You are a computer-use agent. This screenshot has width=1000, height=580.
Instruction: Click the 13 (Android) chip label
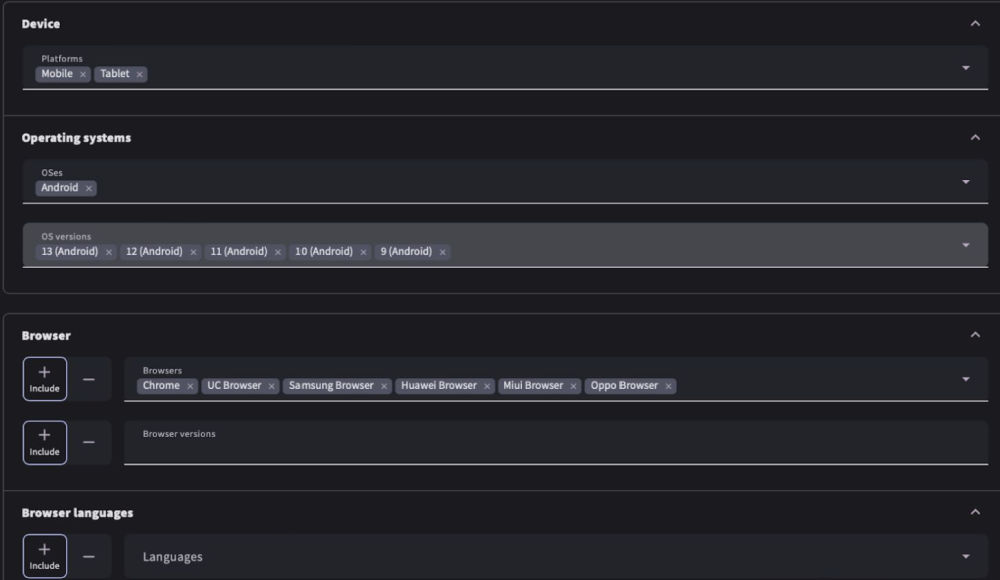(x=70, y=251)
